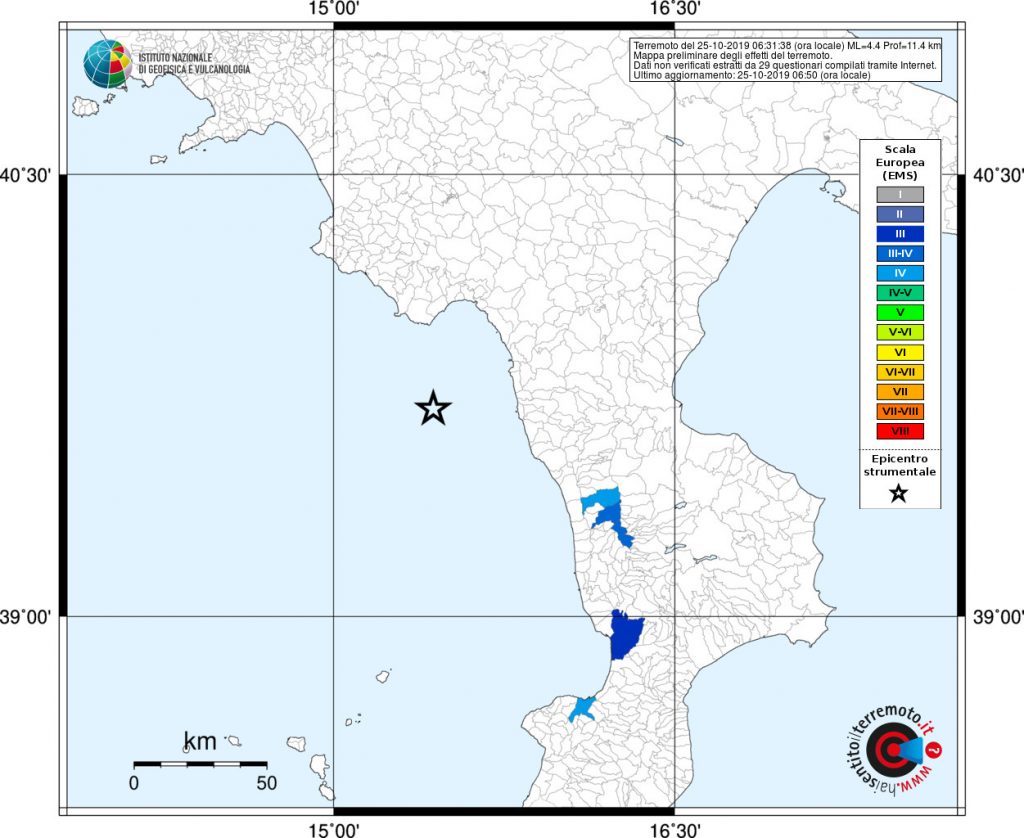The image size is (1024, 838).
Task: Select the epicenter star on the map
Action: tap(432, 408)
